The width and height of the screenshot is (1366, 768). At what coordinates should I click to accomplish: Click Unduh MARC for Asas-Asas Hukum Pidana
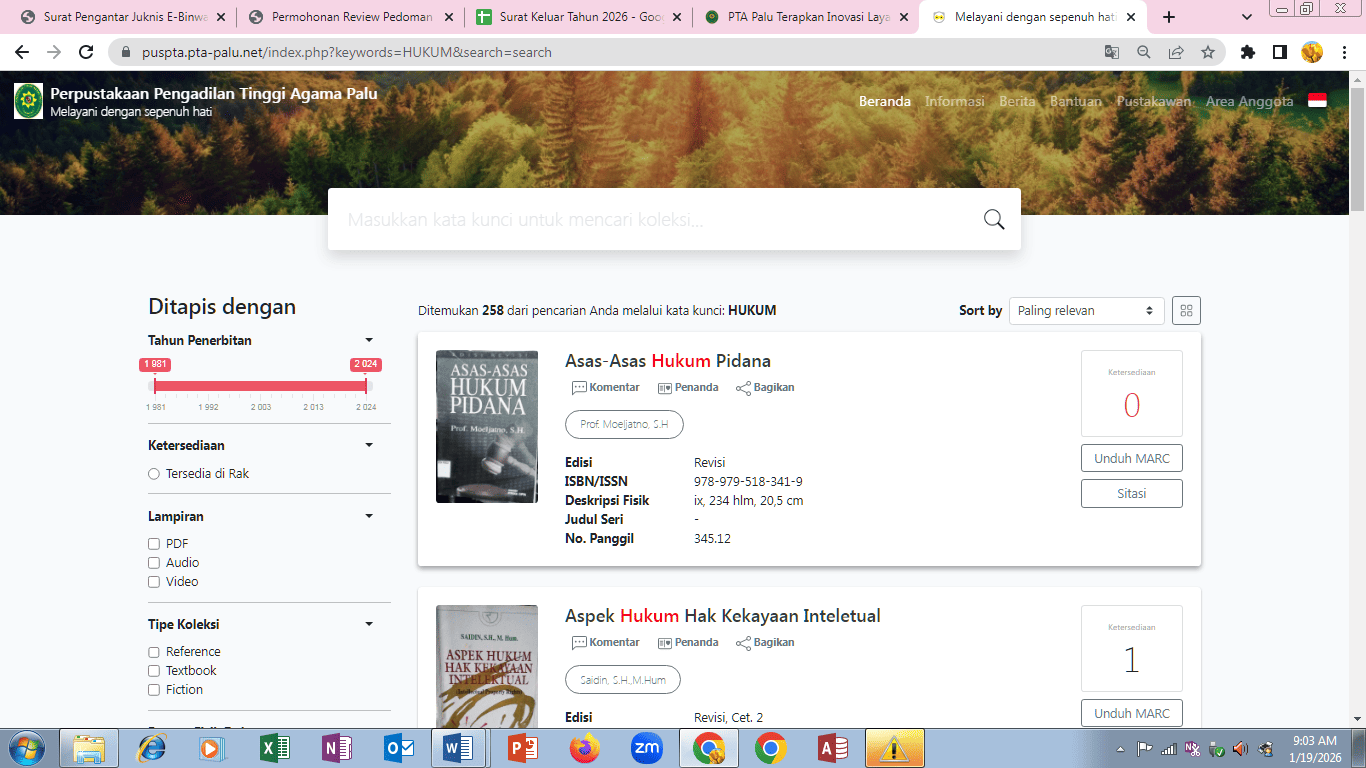point(1131,459)
